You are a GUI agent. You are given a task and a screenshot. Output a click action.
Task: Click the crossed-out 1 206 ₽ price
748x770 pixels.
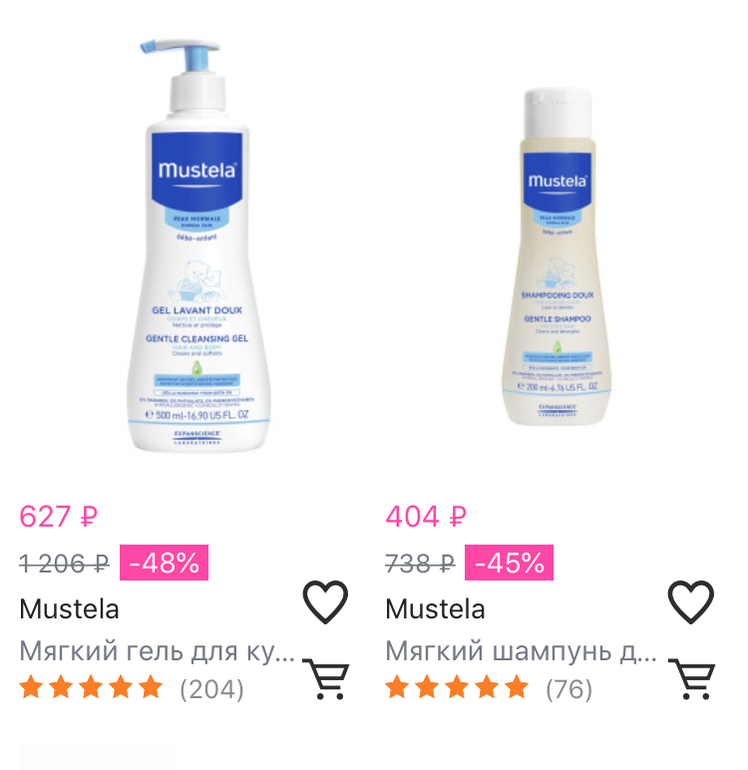coord(64,564)
